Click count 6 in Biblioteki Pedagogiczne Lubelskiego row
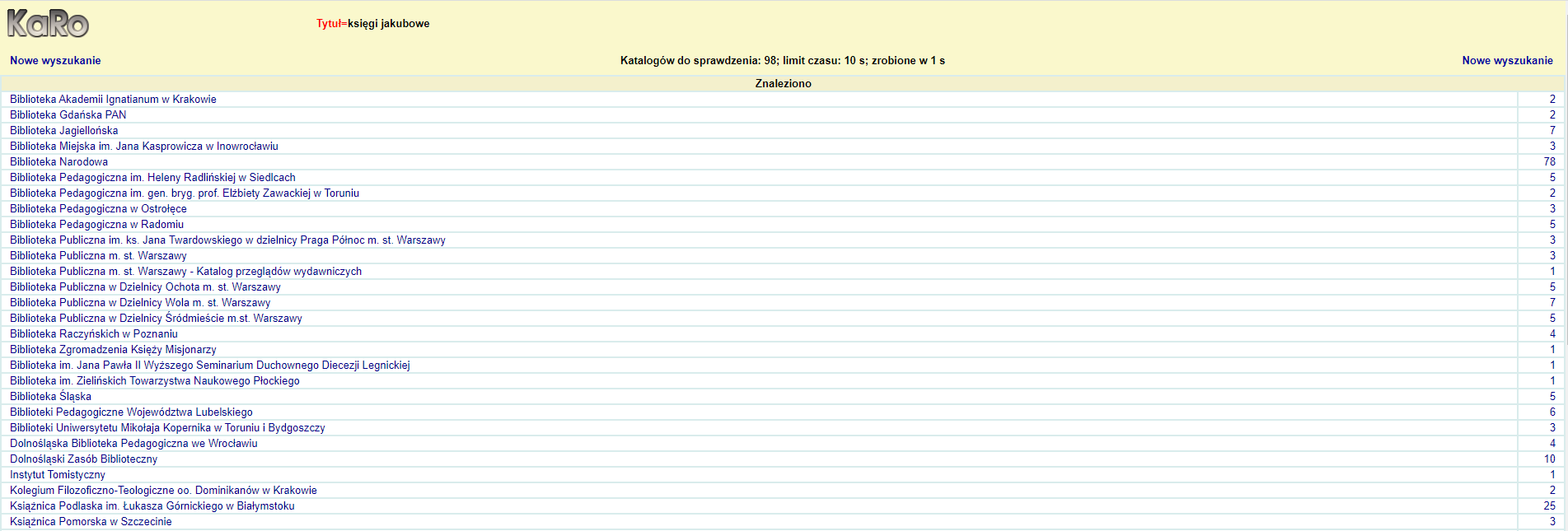 coord(1552,412)
